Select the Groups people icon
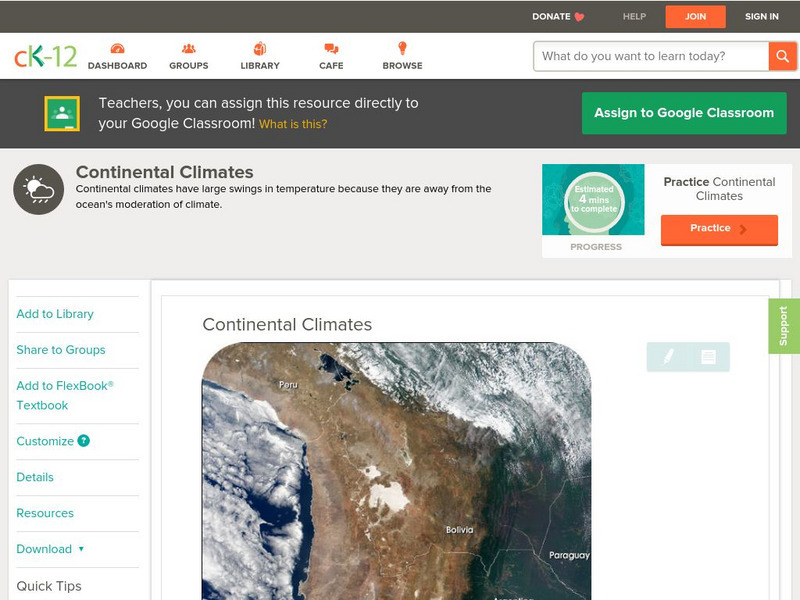 [187, 47]
